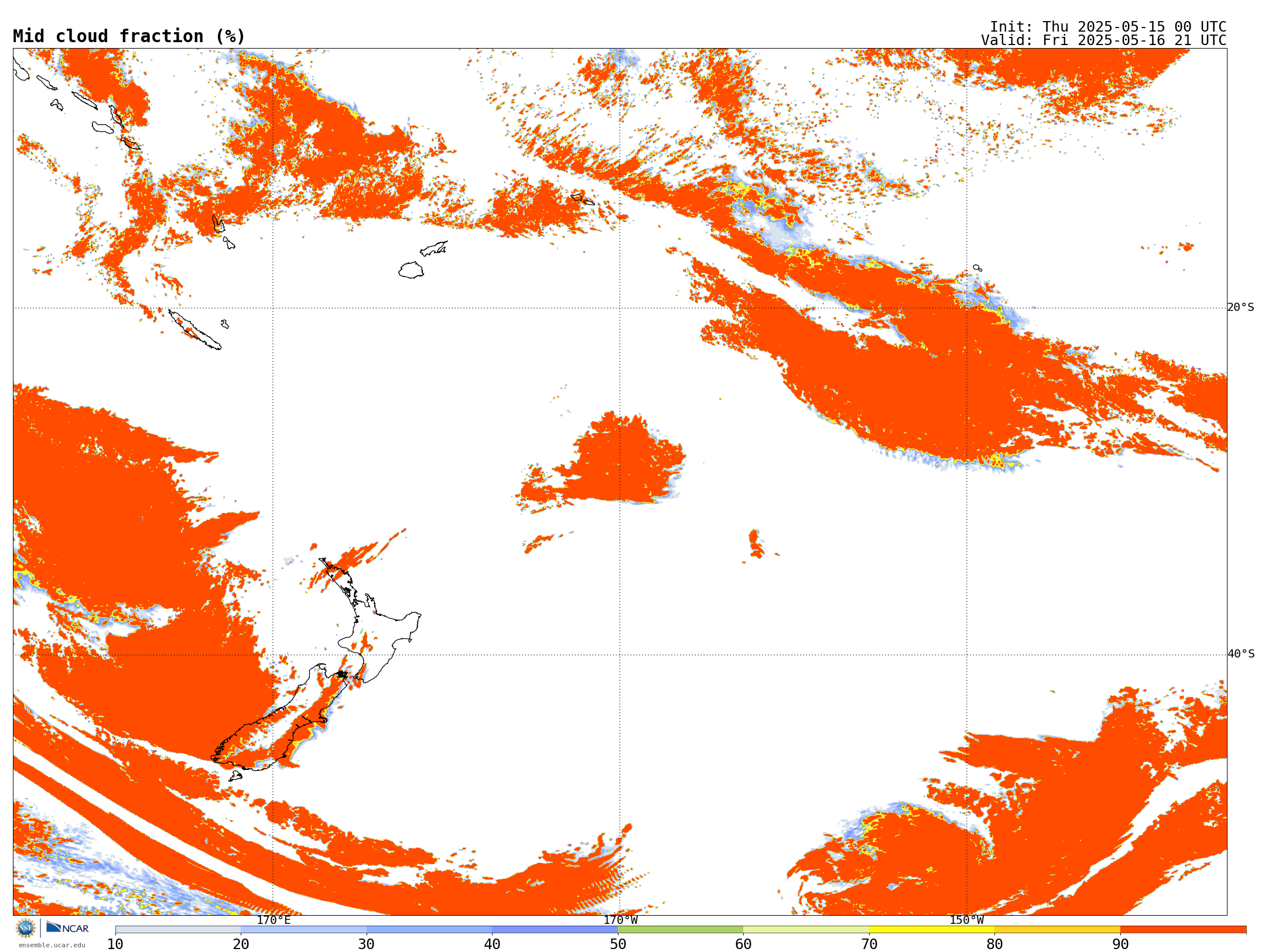Click the colorbar tick label 70
Screen dimensions: 1265x952
click(x=869, y=944)
